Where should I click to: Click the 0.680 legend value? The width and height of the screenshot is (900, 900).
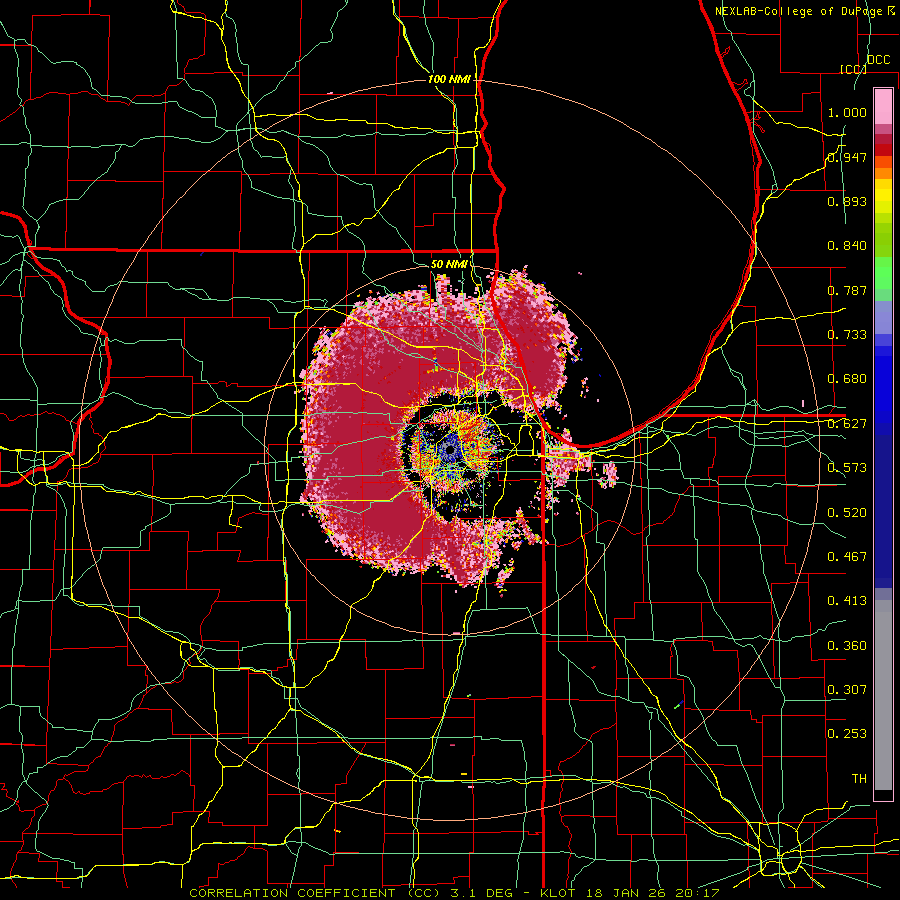(847, 379)
